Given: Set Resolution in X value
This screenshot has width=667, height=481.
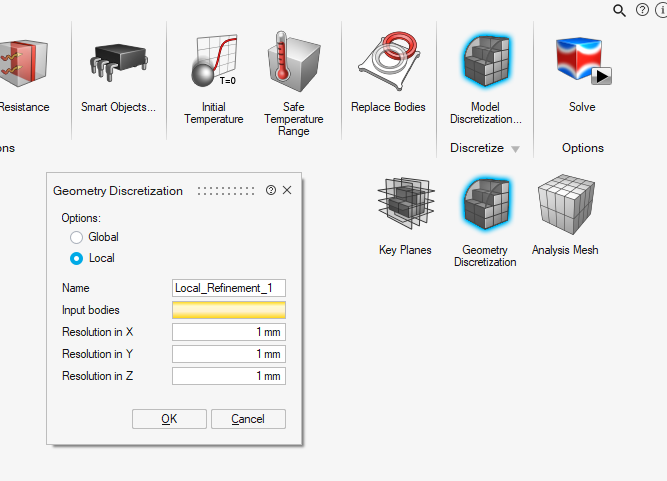Looking at the screenshot, I should (229, 332).
